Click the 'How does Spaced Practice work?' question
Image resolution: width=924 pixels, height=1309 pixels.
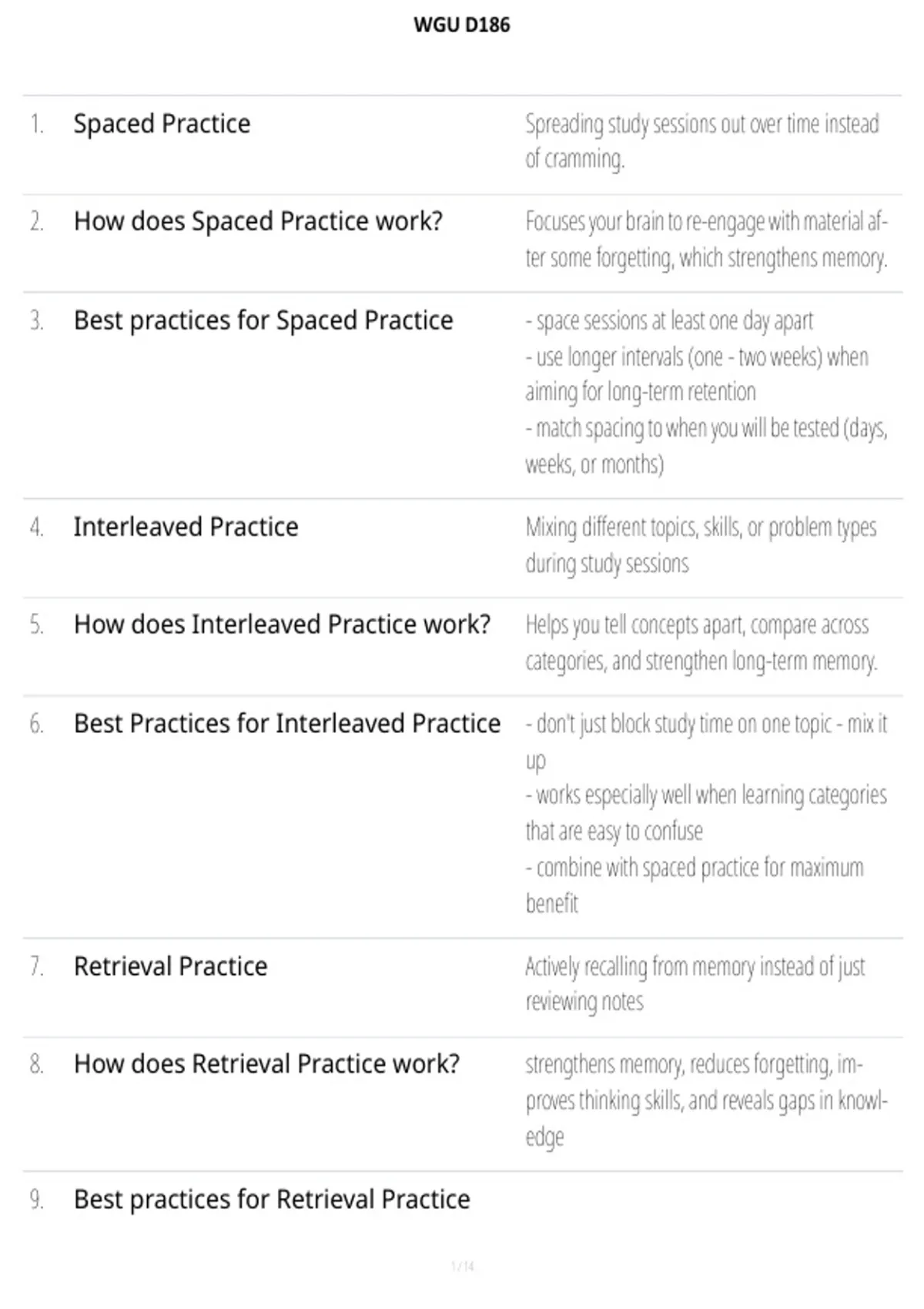[x=258, y=222]
